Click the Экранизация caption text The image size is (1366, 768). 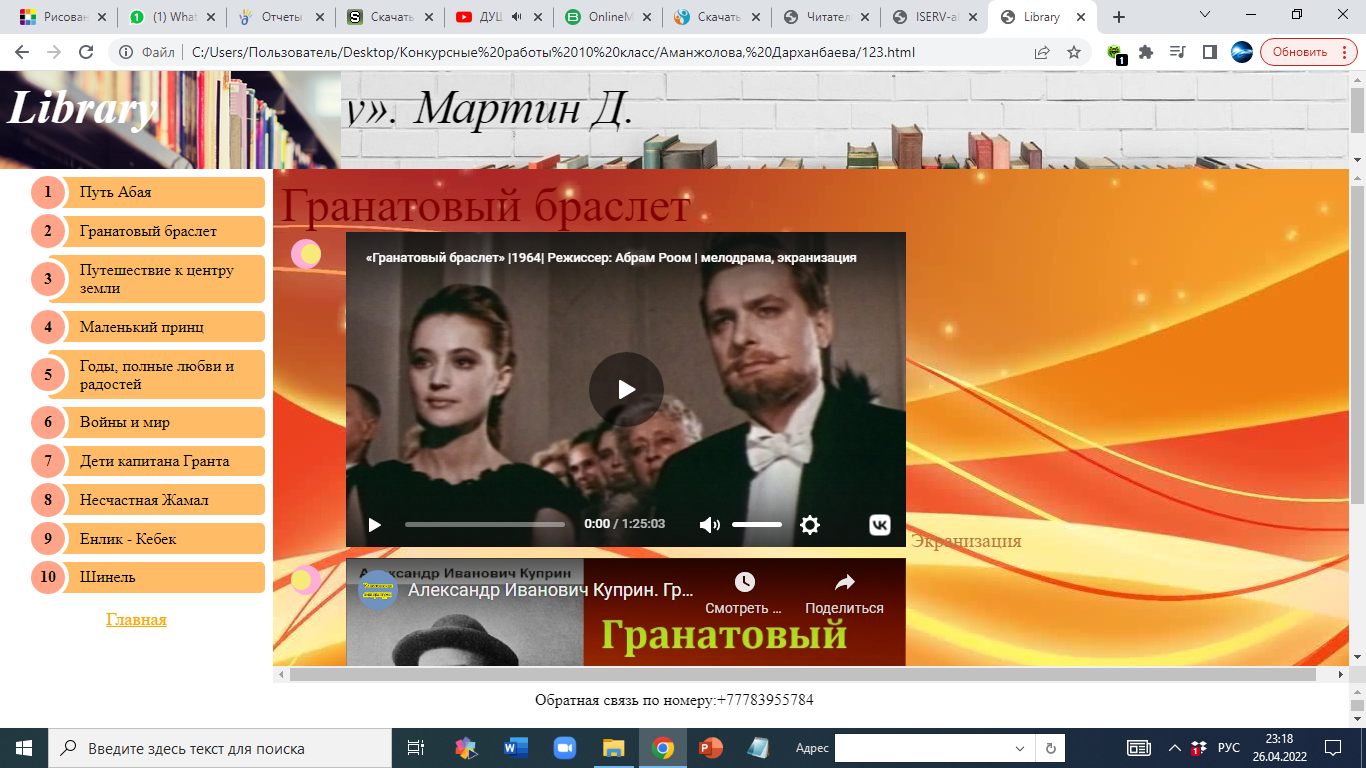(966, 541)
